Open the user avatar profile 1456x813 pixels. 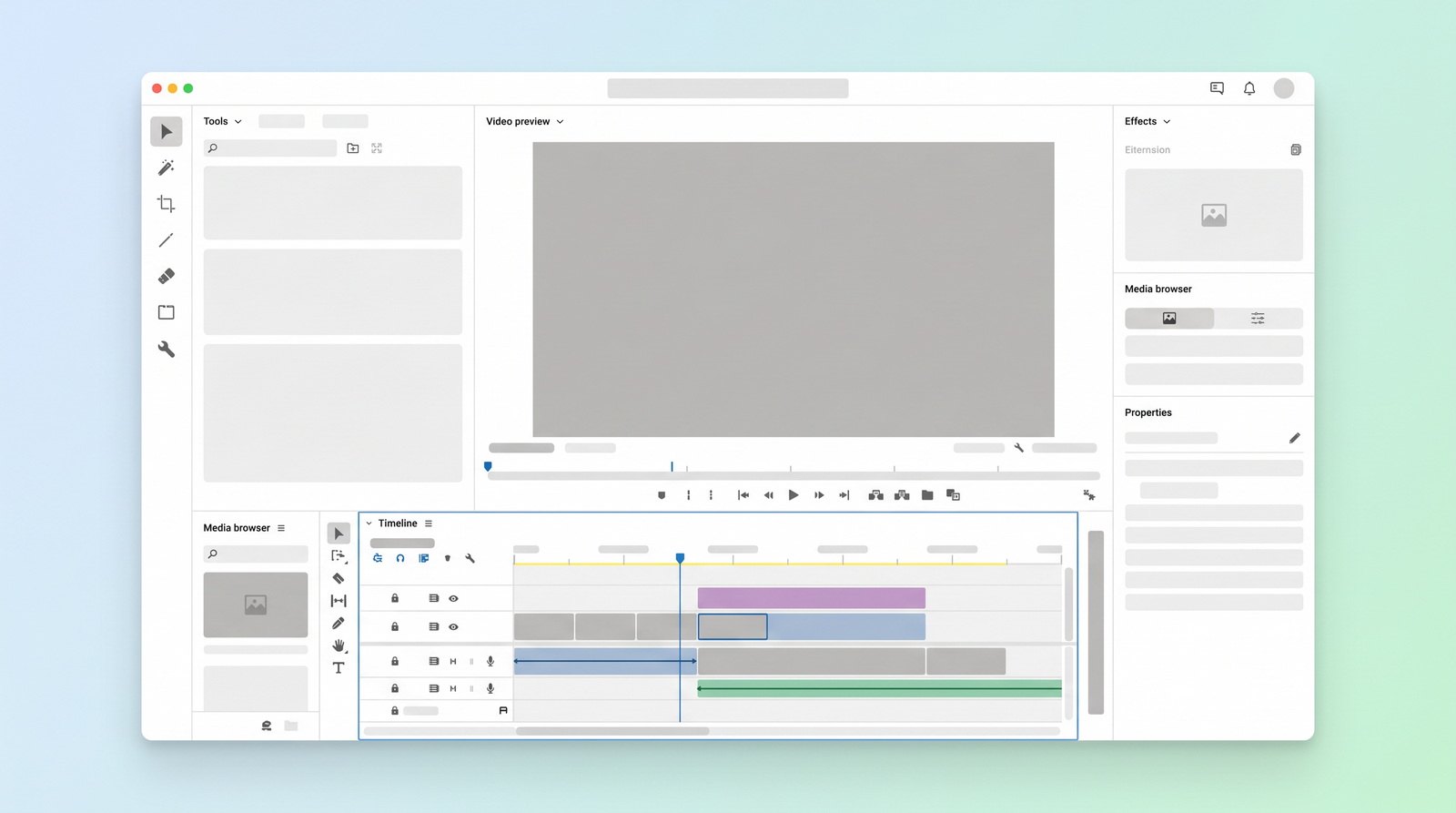click(1284, 88)
